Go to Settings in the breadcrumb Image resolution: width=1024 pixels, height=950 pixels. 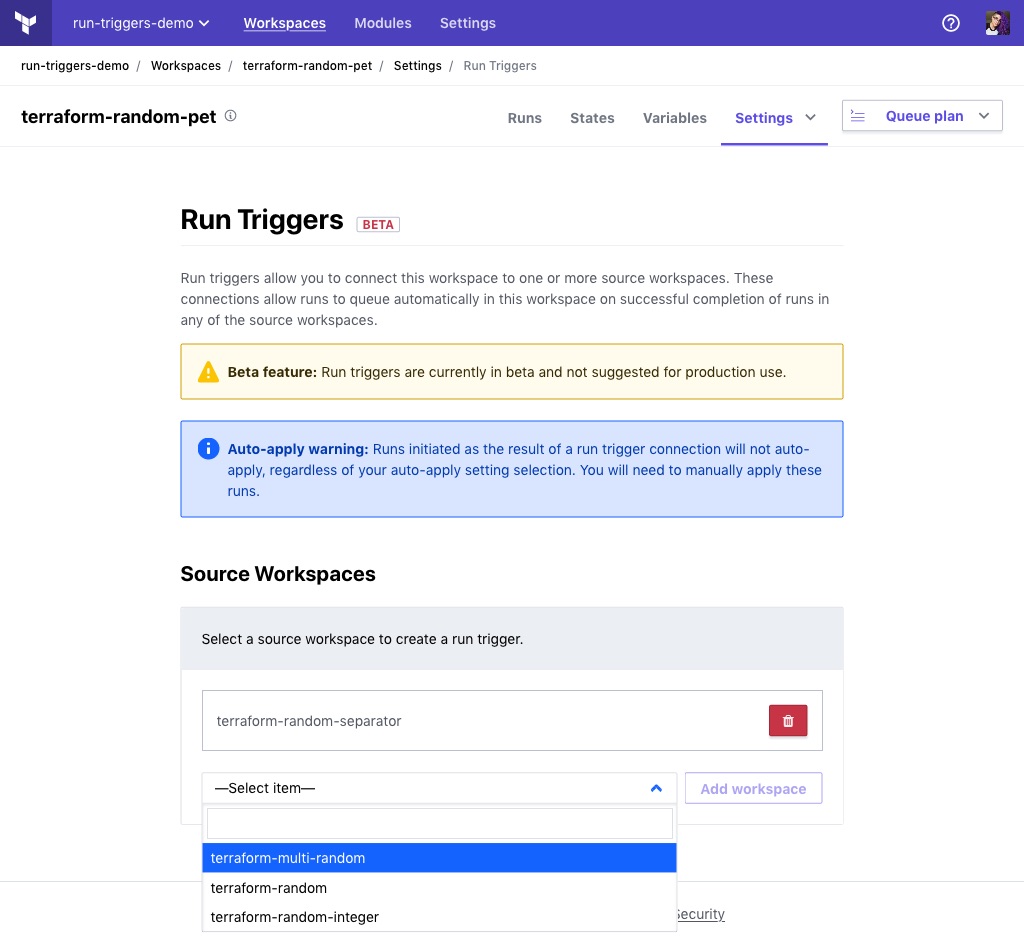[x=417, y=66]
